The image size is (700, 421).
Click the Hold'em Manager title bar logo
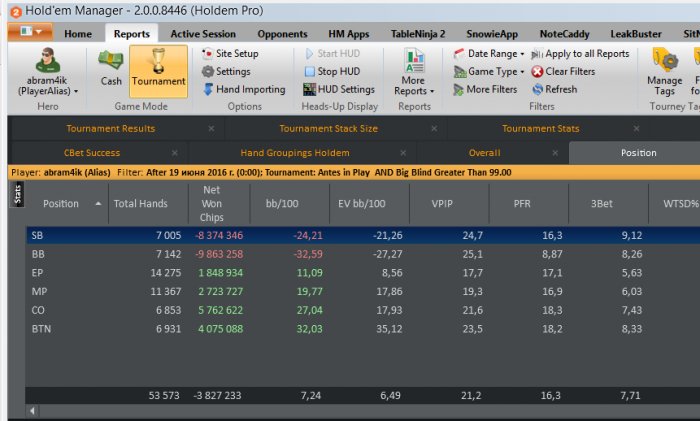(x=16, y=12)
